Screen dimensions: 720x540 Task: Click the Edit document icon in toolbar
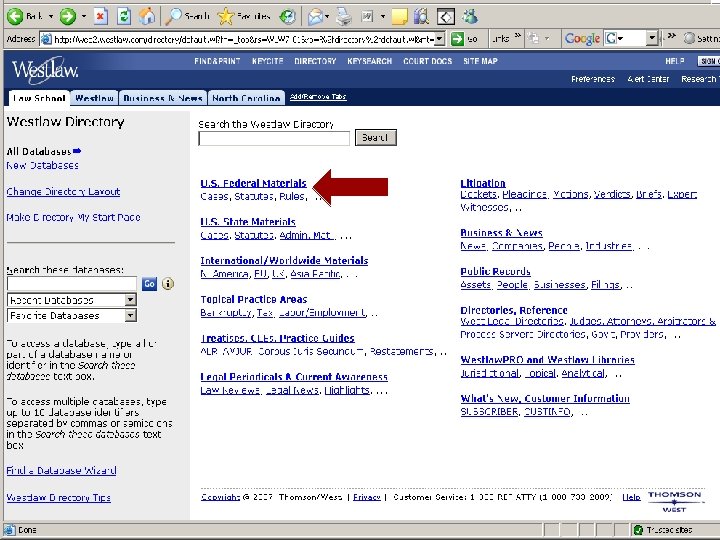pos(367,17)
